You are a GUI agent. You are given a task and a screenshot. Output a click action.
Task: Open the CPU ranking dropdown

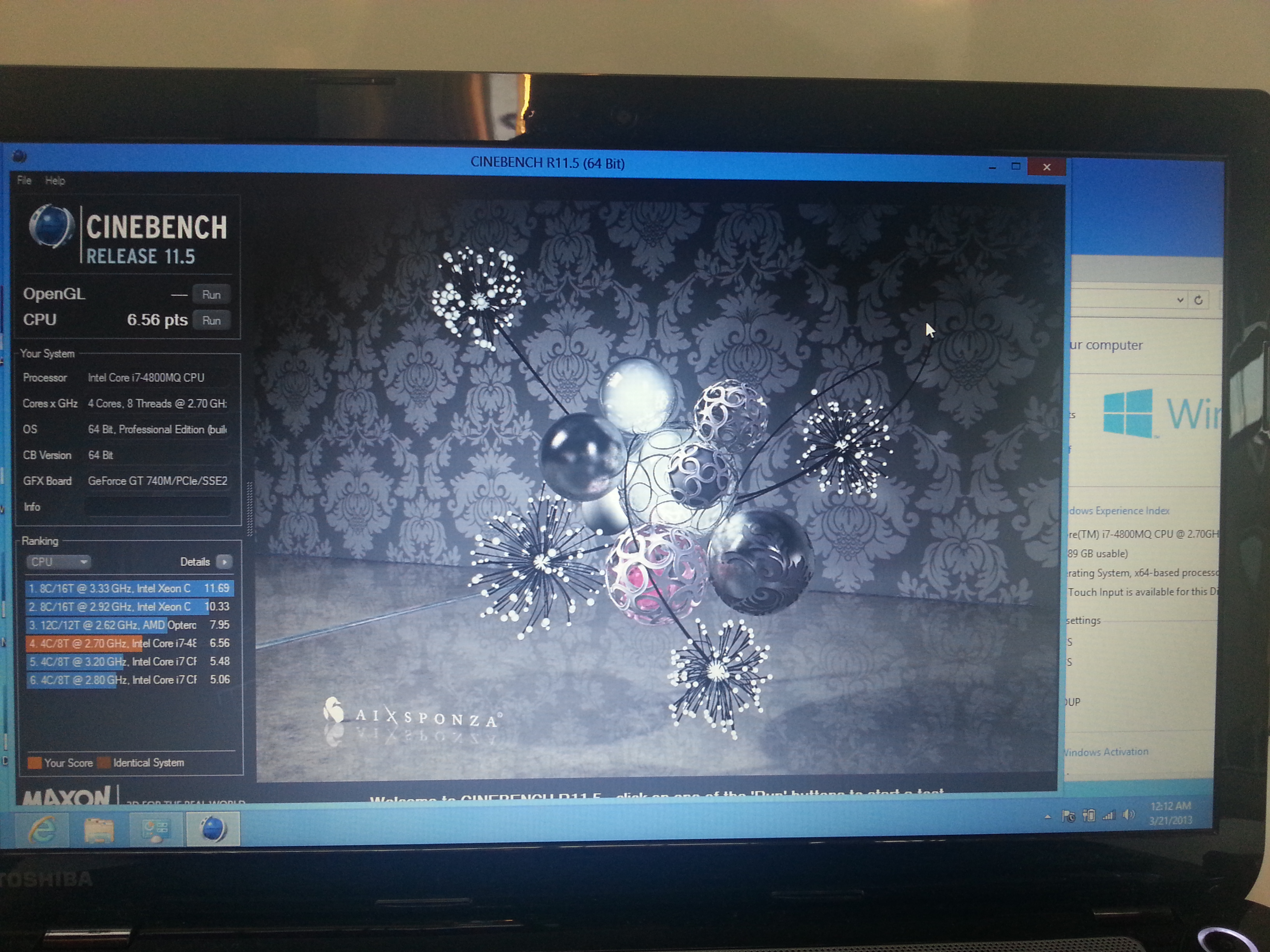click(58, 562)
